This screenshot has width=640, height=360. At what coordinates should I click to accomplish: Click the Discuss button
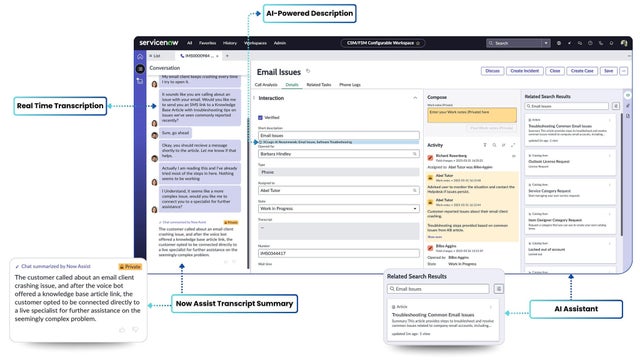click(x=492, y=71)
